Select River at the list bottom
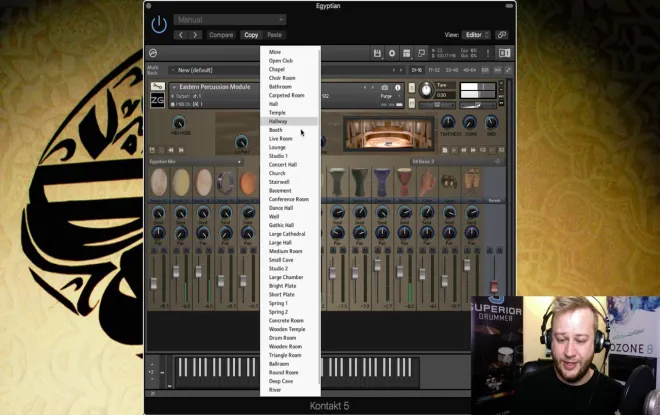This screenshot has height=415, width=660. (275, 390)
